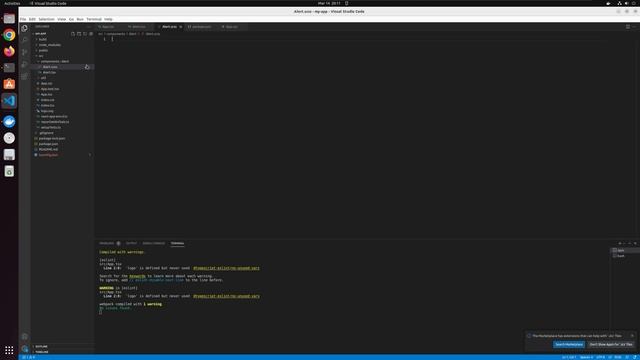Close the Alert.scss editor tab
This screenshot has height=360, width=640.
(x=181, y=27)
